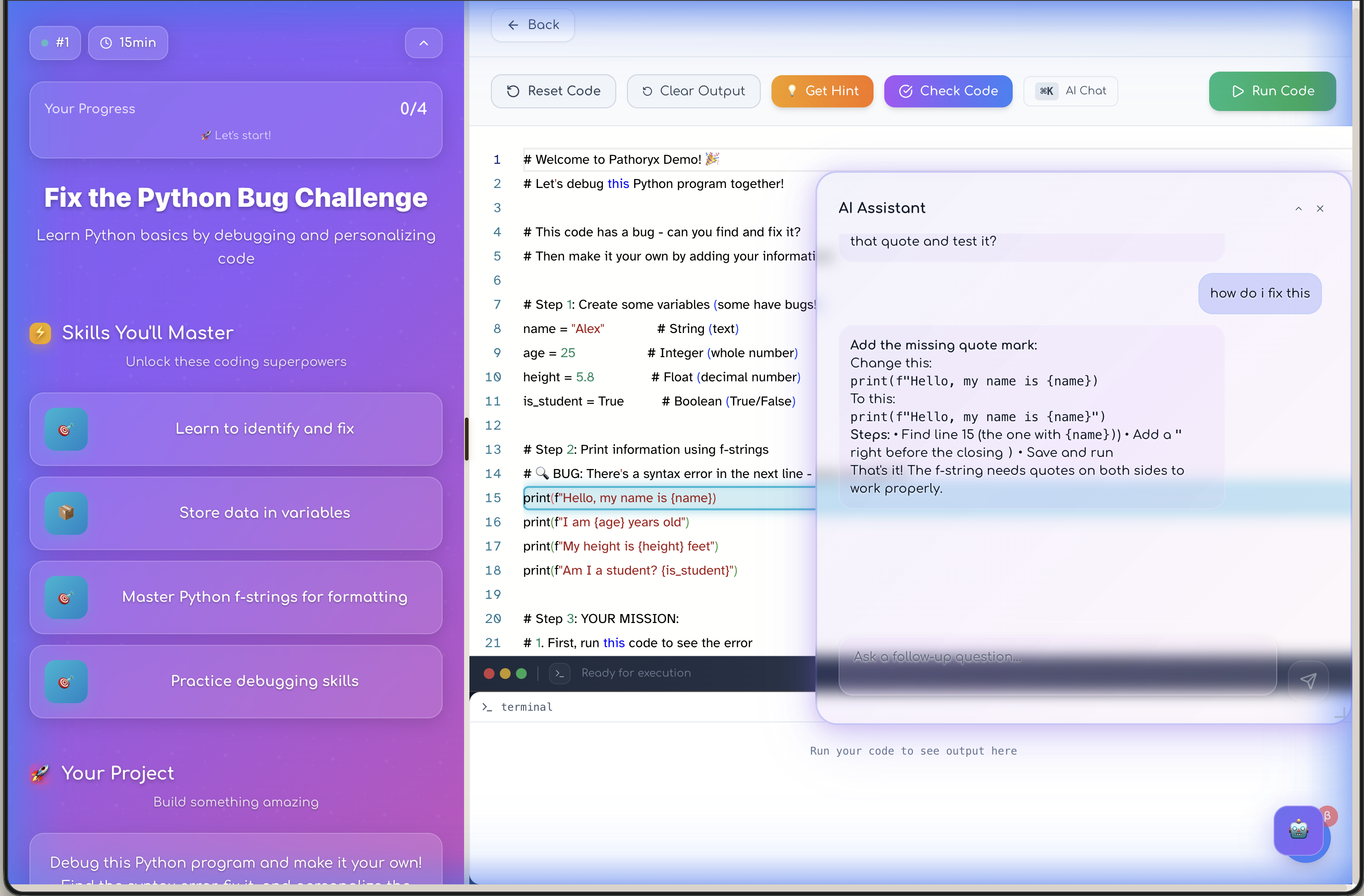The image size is (1364, 896).
Task: Go Back to previous page
Action: point(533,25)
